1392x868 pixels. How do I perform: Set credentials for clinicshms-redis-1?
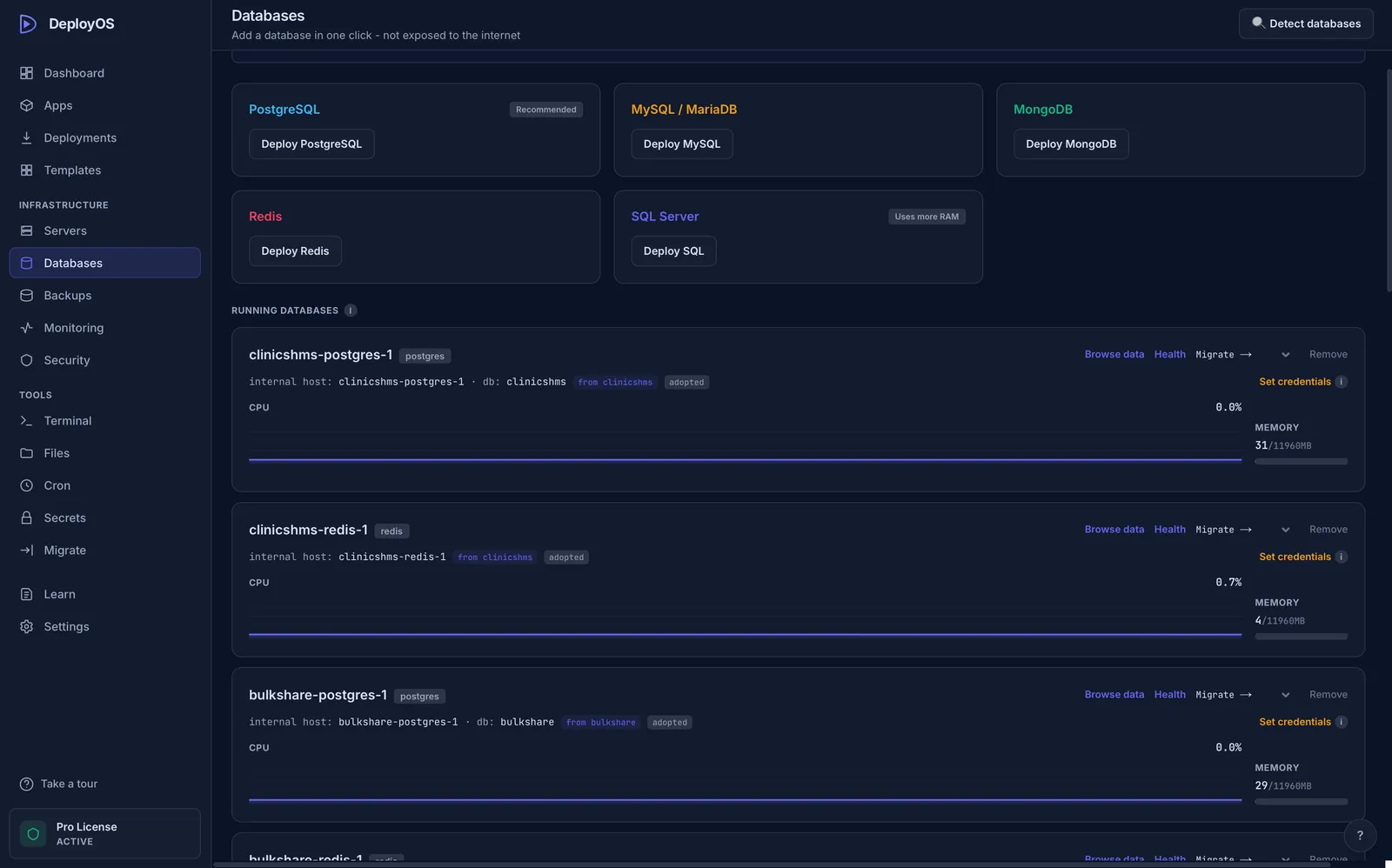[x=1295, y=557]
